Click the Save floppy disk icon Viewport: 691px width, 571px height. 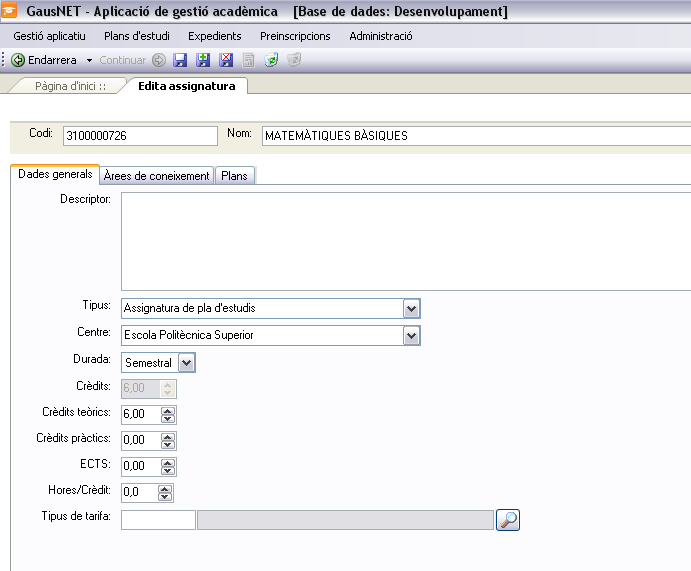181,60
